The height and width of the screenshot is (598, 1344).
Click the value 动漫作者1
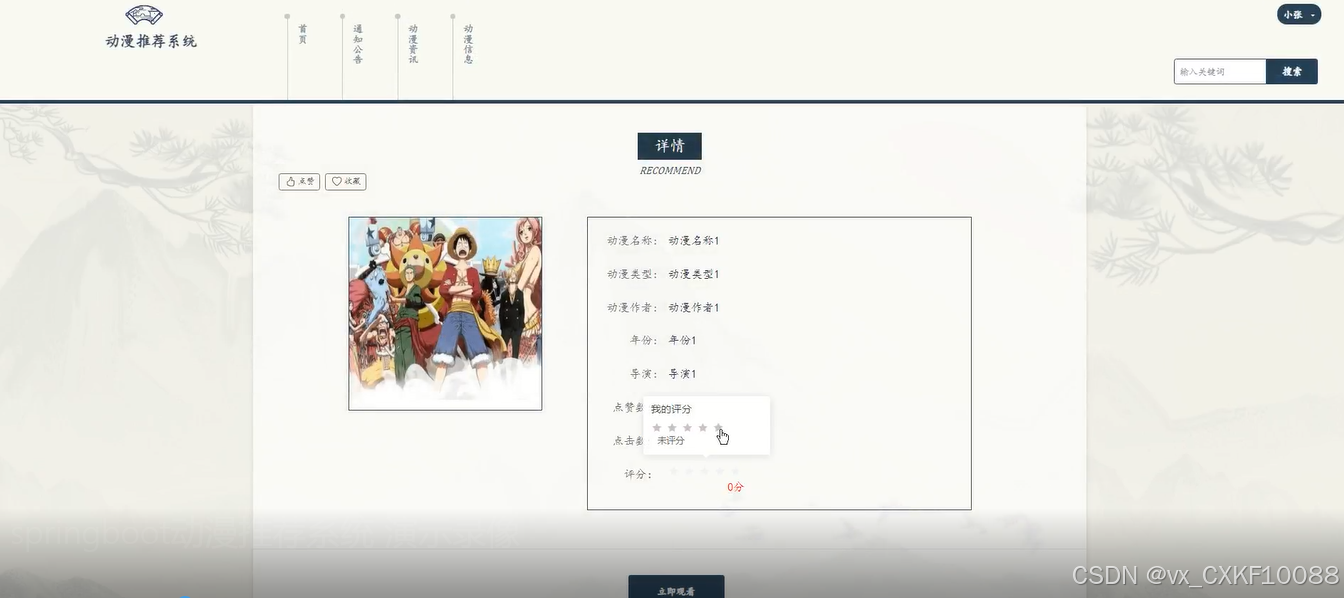tap(694, 308)
